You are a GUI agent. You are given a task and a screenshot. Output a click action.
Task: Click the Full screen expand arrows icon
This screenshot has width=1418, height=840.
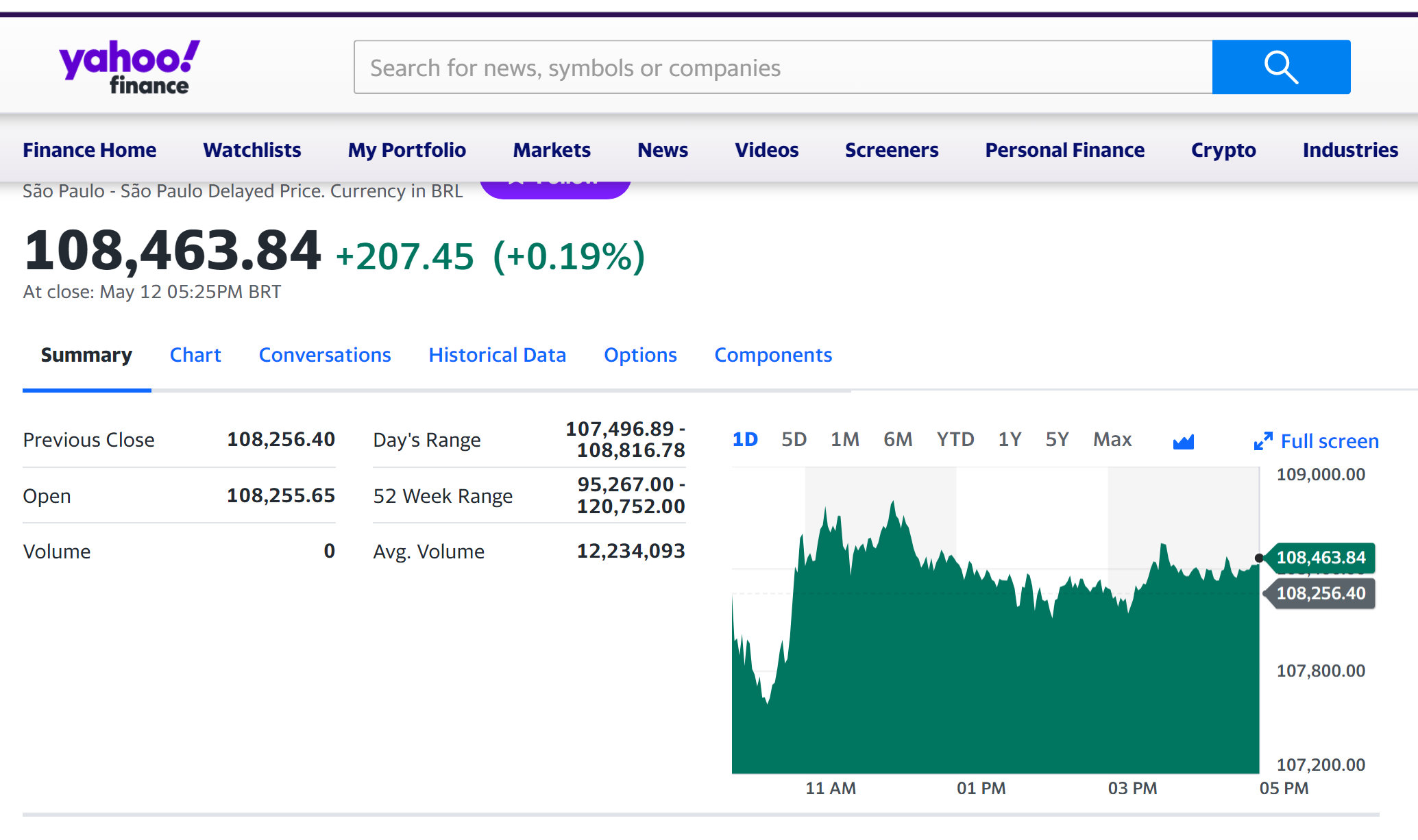[1263, 441]
